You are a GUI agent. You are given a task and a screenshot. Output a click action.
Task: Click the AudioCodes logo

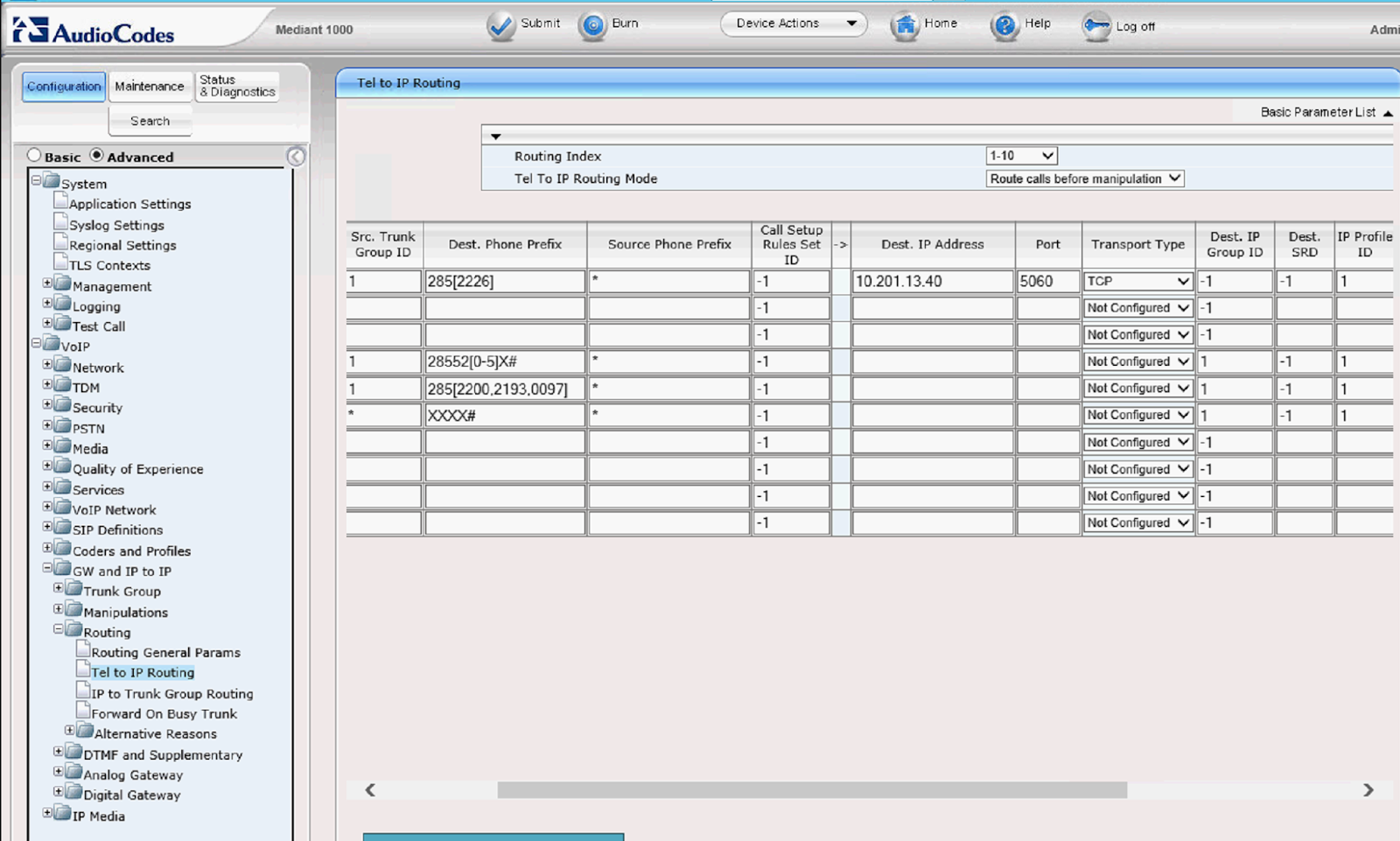pyautogui.click(x=93, y=31)
